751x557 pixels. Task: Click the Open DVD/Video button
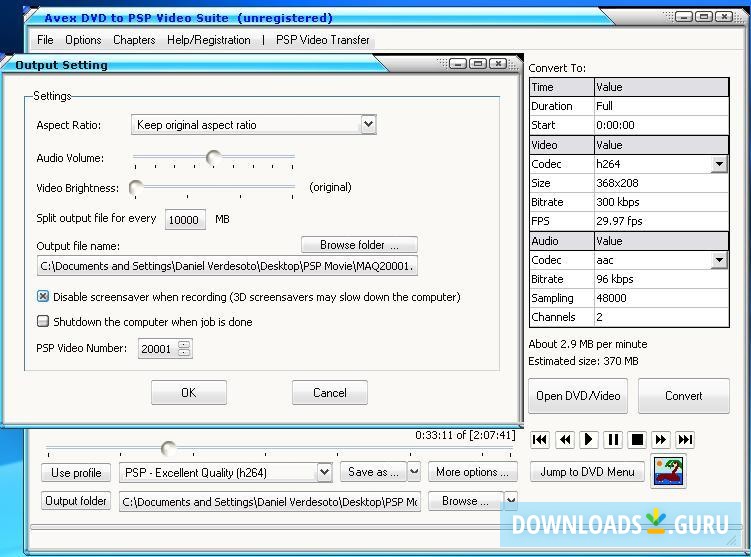[578, 396]
